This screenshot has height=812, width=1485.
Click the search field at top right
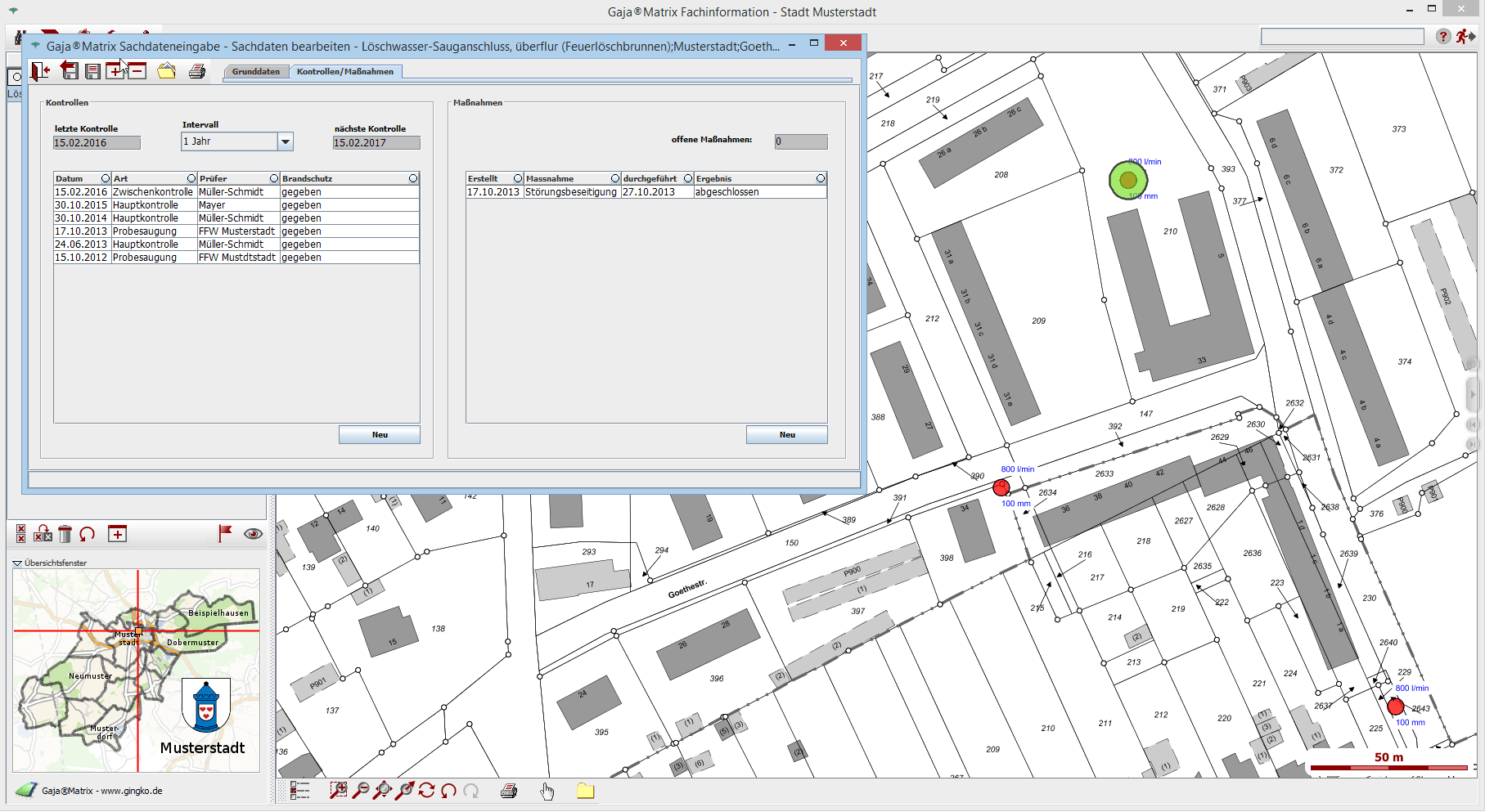pos(1342,37)
